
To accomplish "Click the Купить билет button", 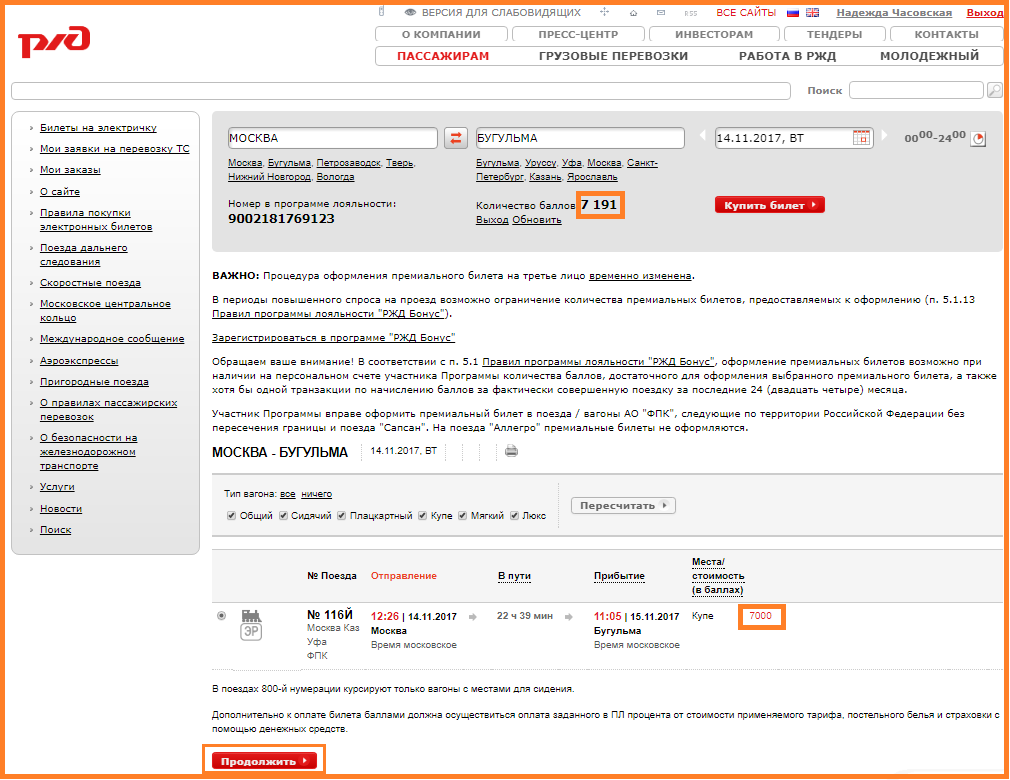I will pos(769,205).
